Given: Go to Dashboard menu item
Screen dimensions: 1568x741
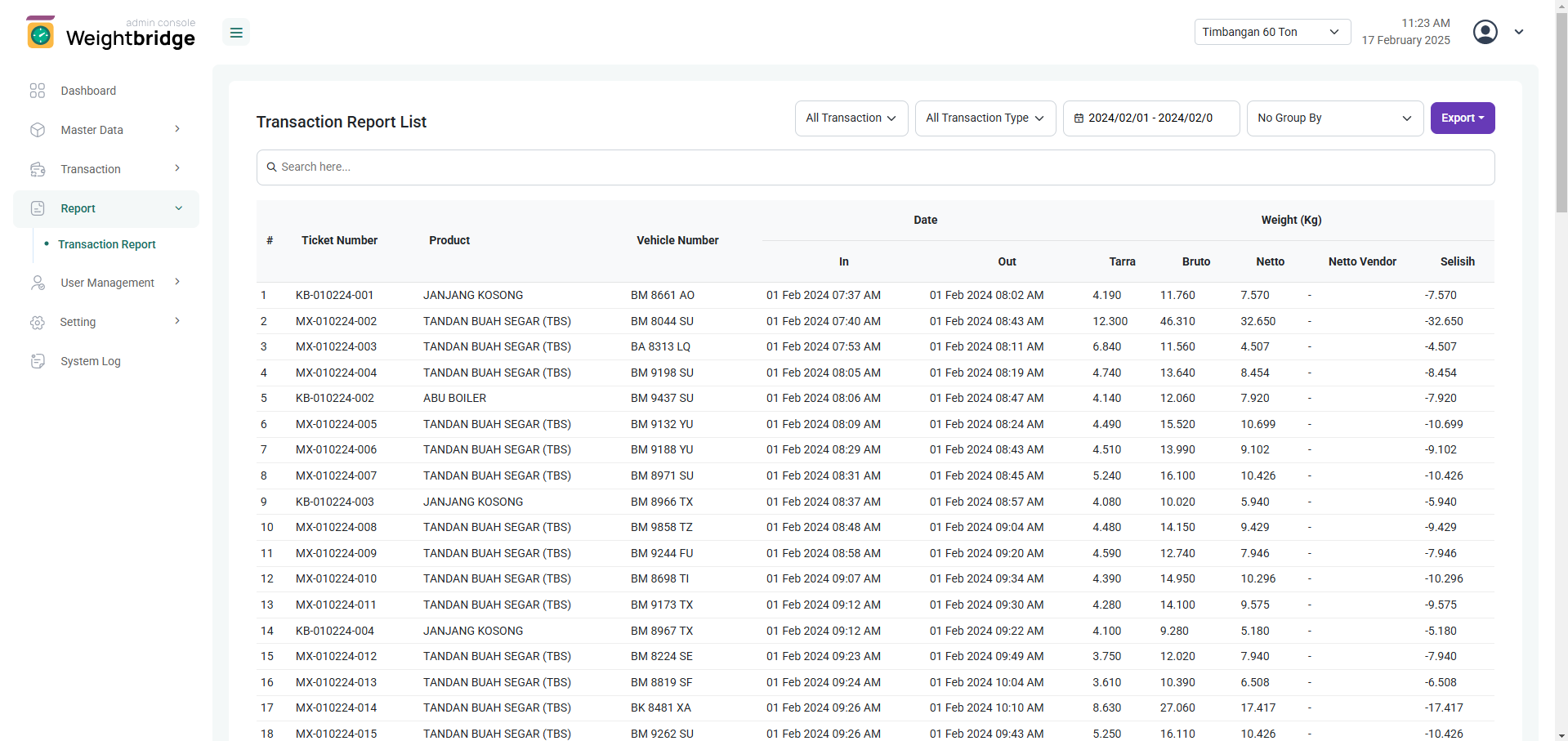Looking at the screenshot, I should pos(88,91).
